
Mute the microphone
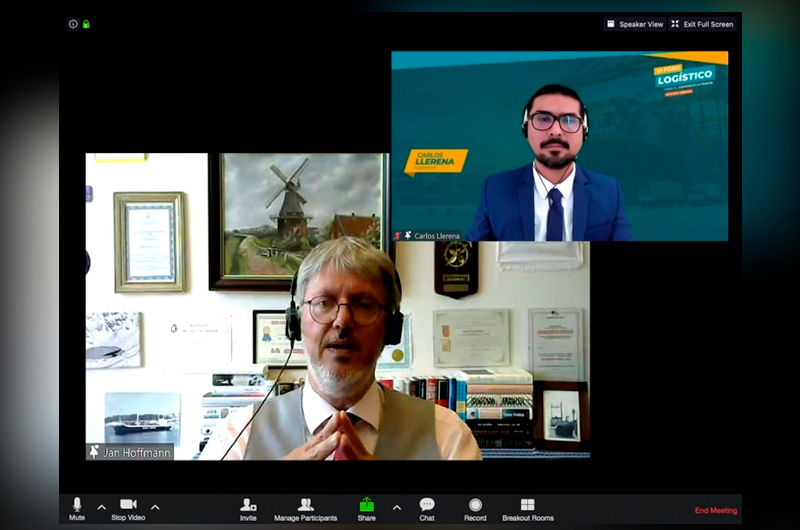tap(77, 507)
